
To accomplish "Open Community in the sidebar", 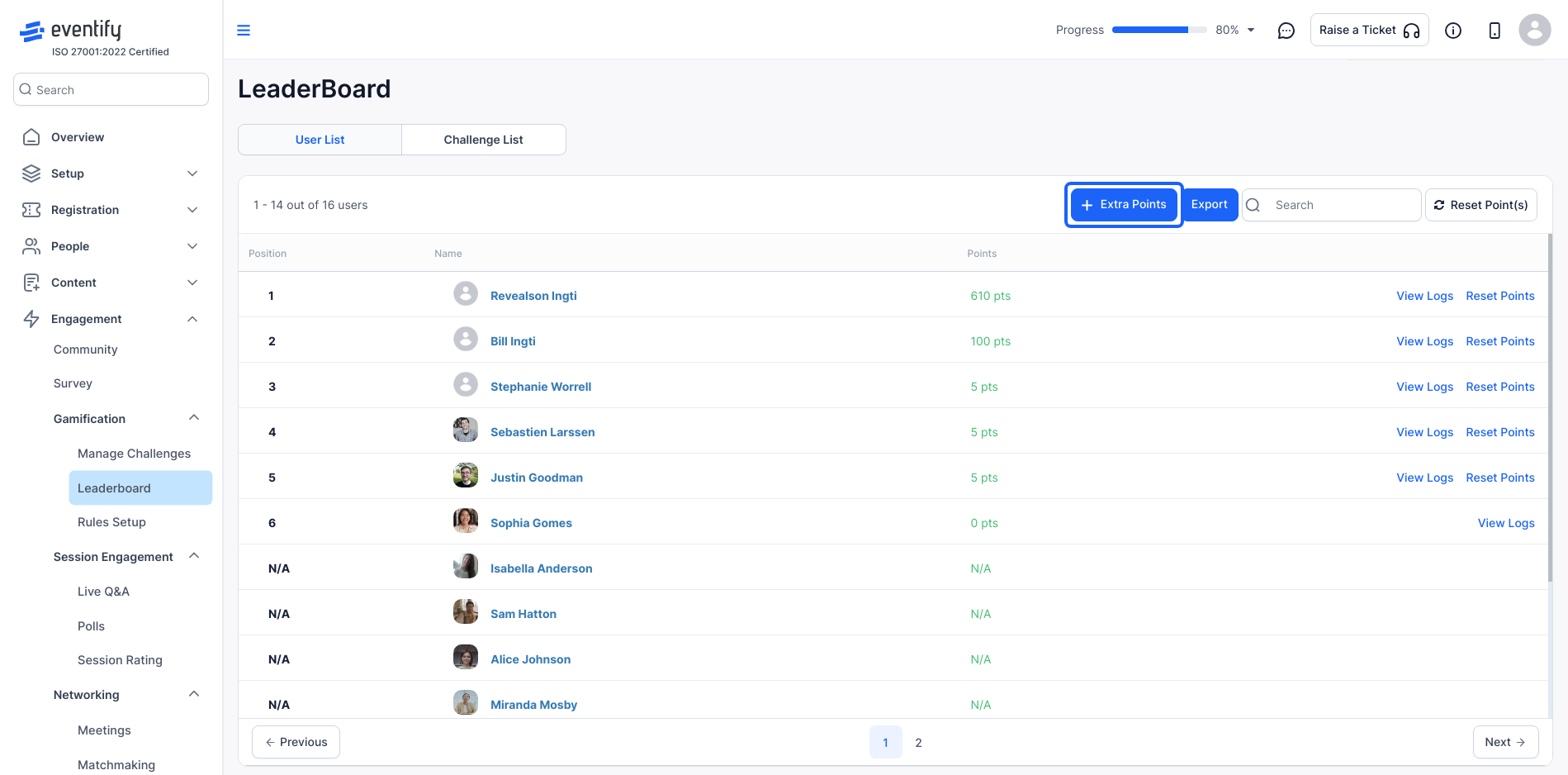I will click(86, 349).
